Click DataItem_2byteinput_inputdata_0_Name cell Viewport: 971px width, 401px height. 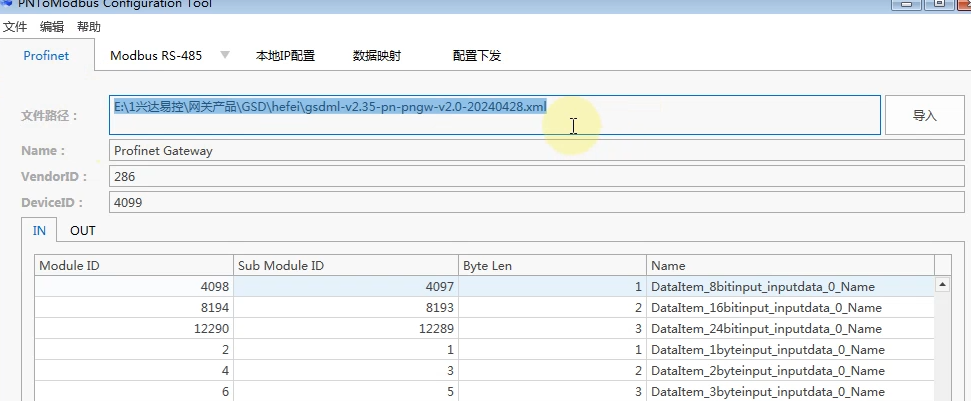tap(790, 371)
